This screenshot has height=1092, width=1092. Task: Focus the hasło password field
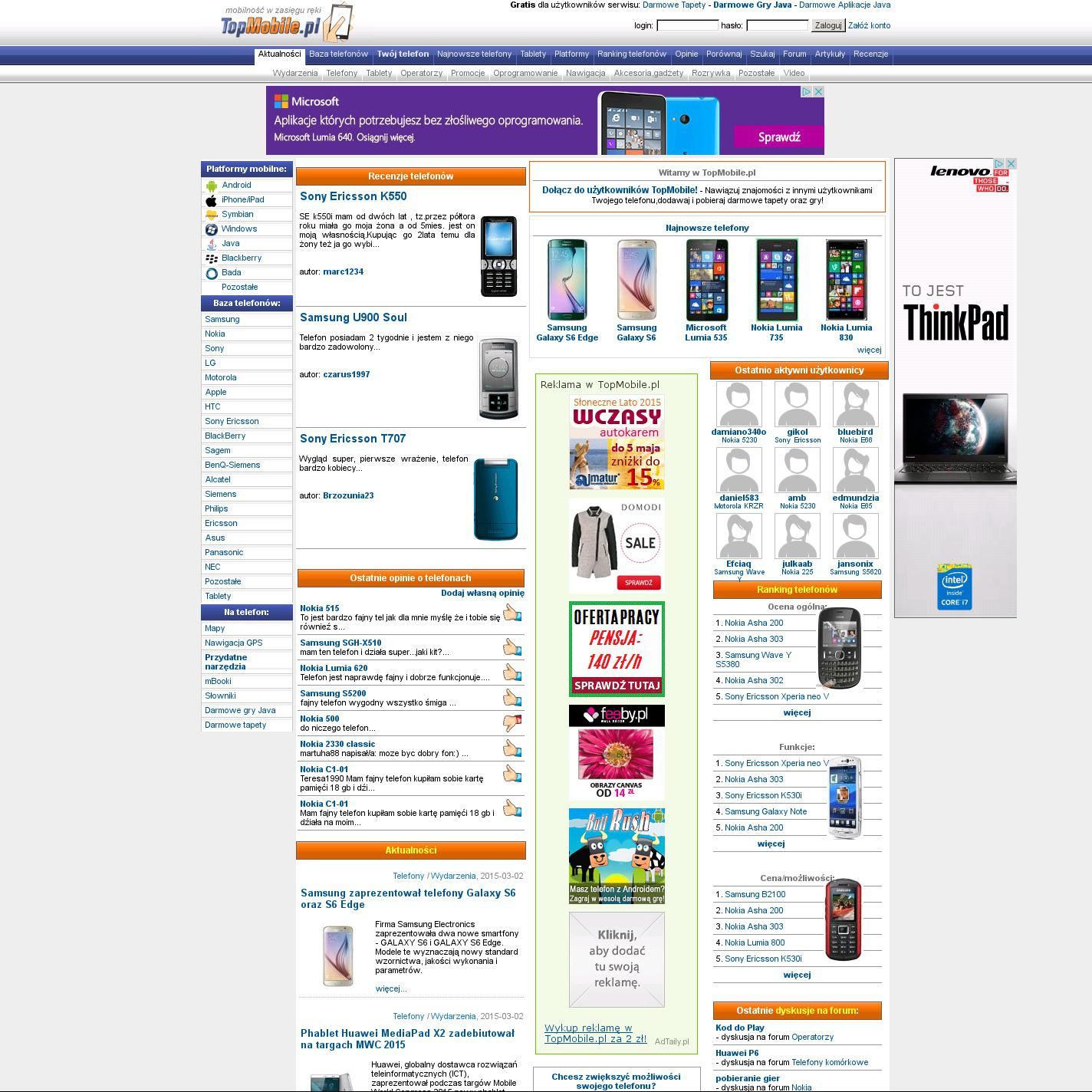[777, 25]
